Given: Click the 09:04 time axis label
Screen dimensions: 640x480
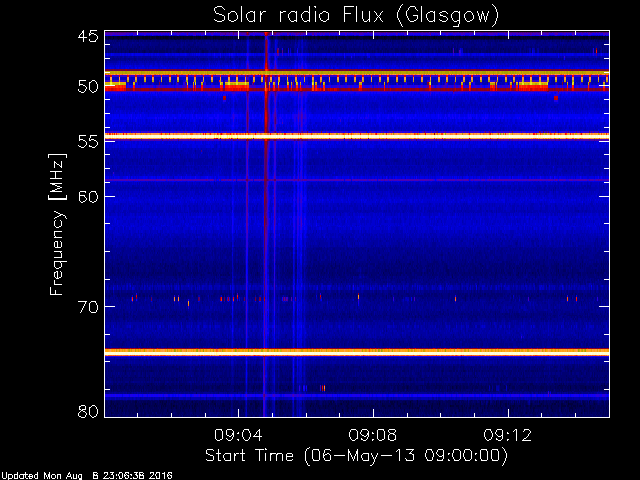Looking at the screenshot, I should pyautogui.click(x=238, y=435).
